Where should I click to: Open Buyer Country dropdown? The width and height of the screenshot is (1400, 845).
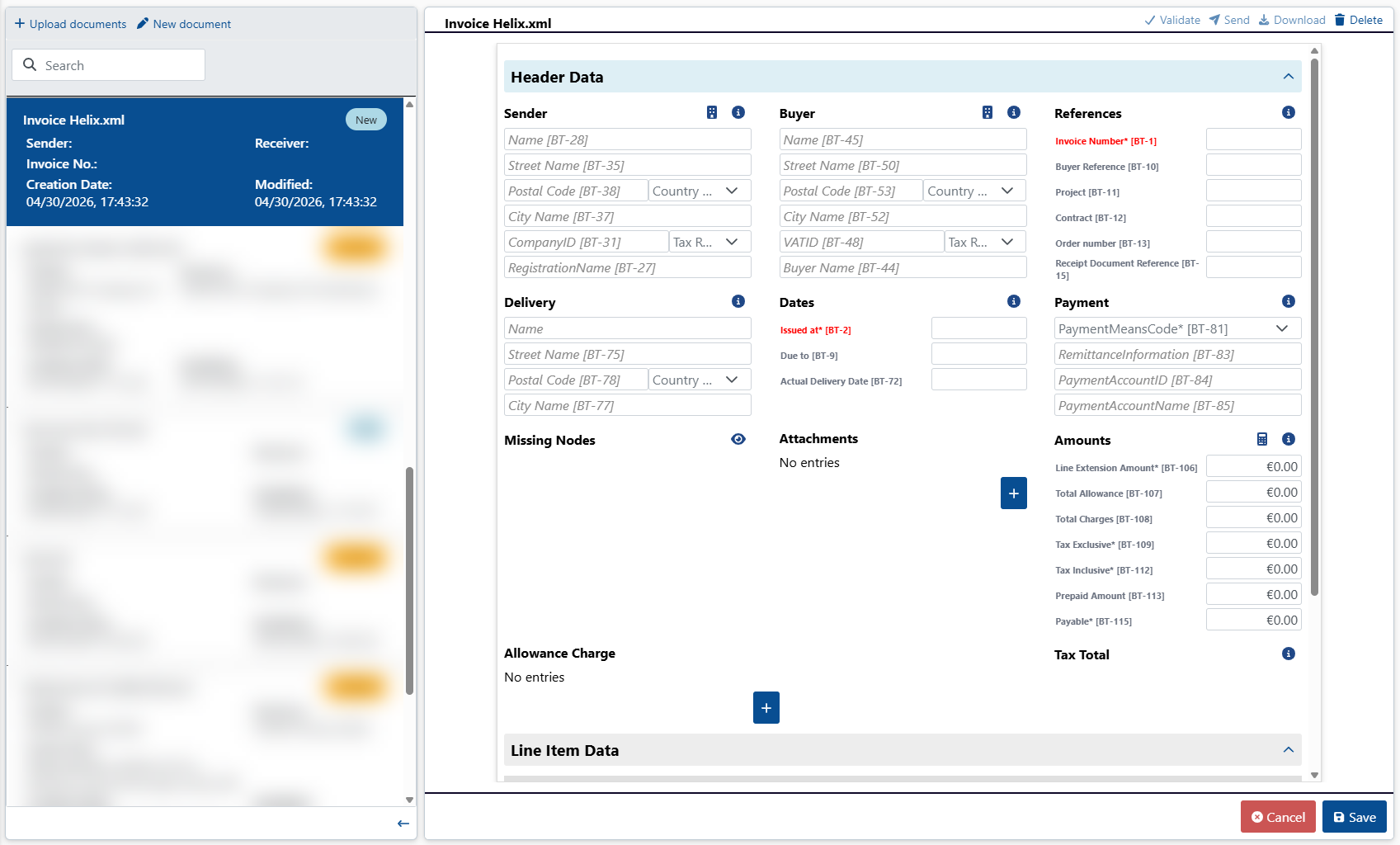click(975, 191)
